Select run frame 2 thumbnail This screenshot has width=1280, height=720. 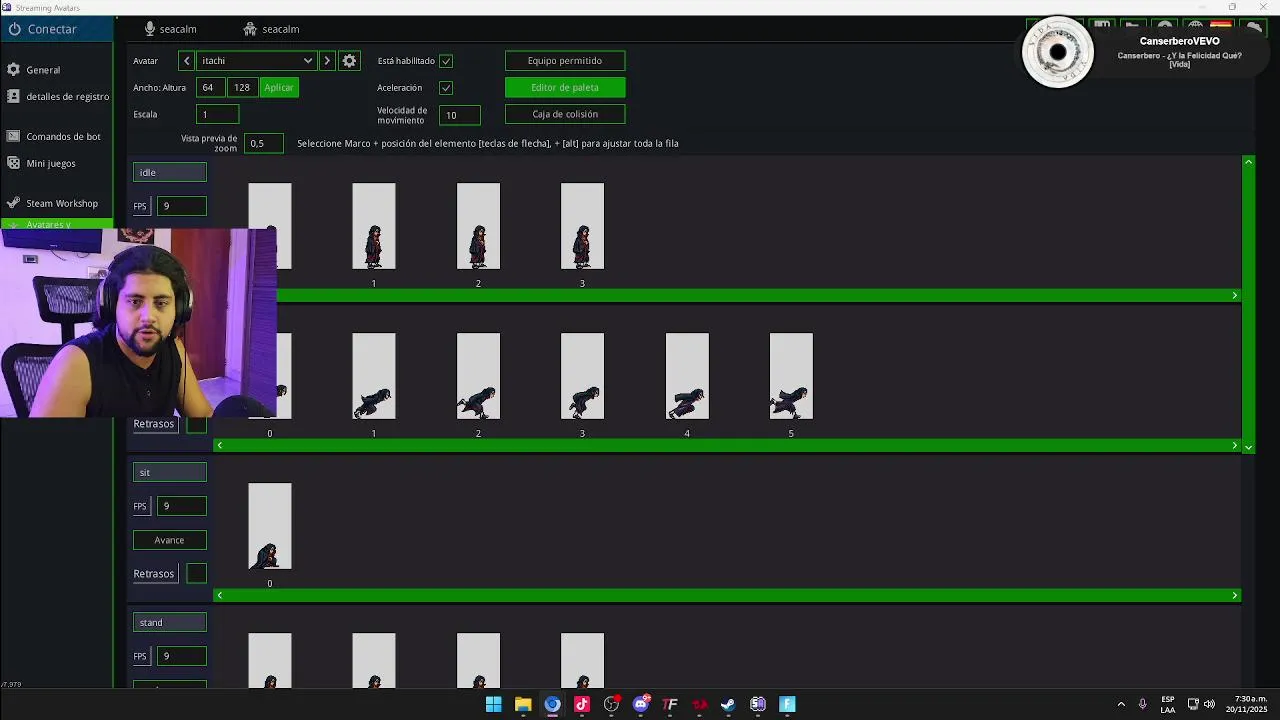pyautogui.click(x=478, y=376)
